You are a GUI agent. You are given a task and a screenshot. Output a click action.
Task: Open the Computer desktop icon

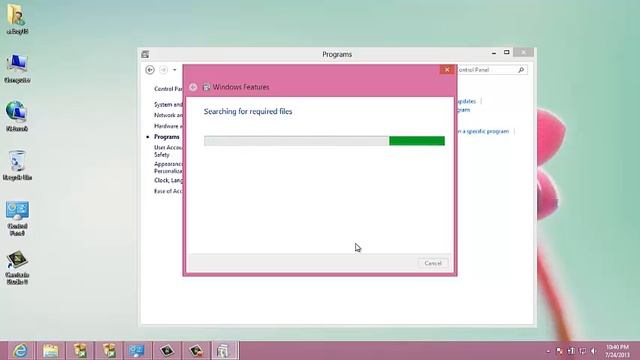pyautogui.click(x=17, y=68)
